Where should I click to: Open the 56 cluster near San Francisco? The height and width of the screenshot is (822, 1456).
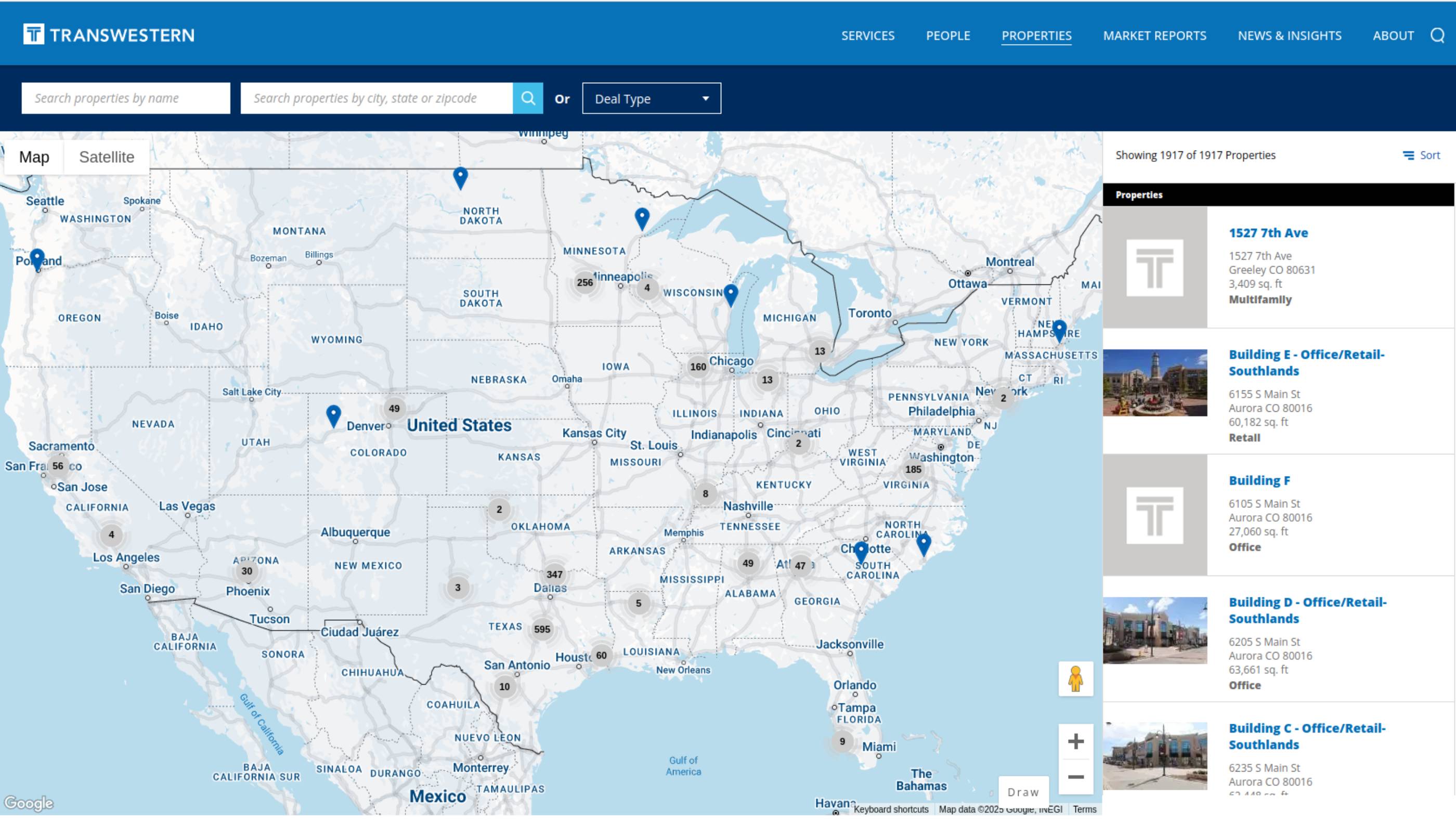[x=58, y=466]
